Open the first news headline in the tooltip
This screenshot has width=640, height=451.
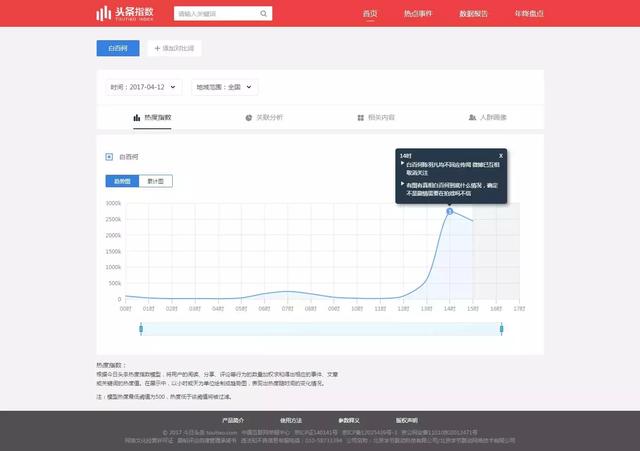pyautogui.click(x=452, y=169)
